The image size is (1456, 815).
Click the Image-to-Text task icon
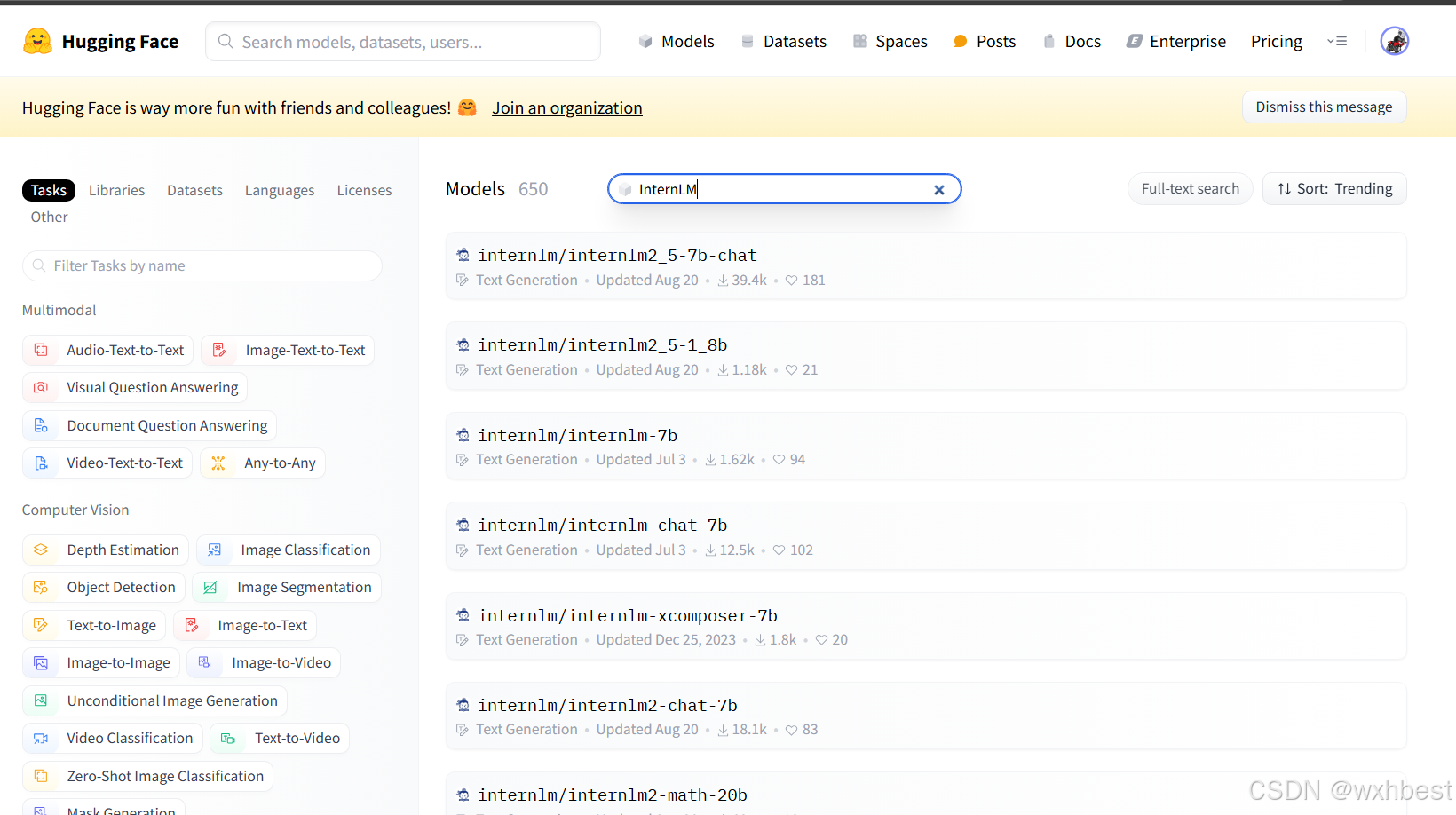[x=192, y=625]
